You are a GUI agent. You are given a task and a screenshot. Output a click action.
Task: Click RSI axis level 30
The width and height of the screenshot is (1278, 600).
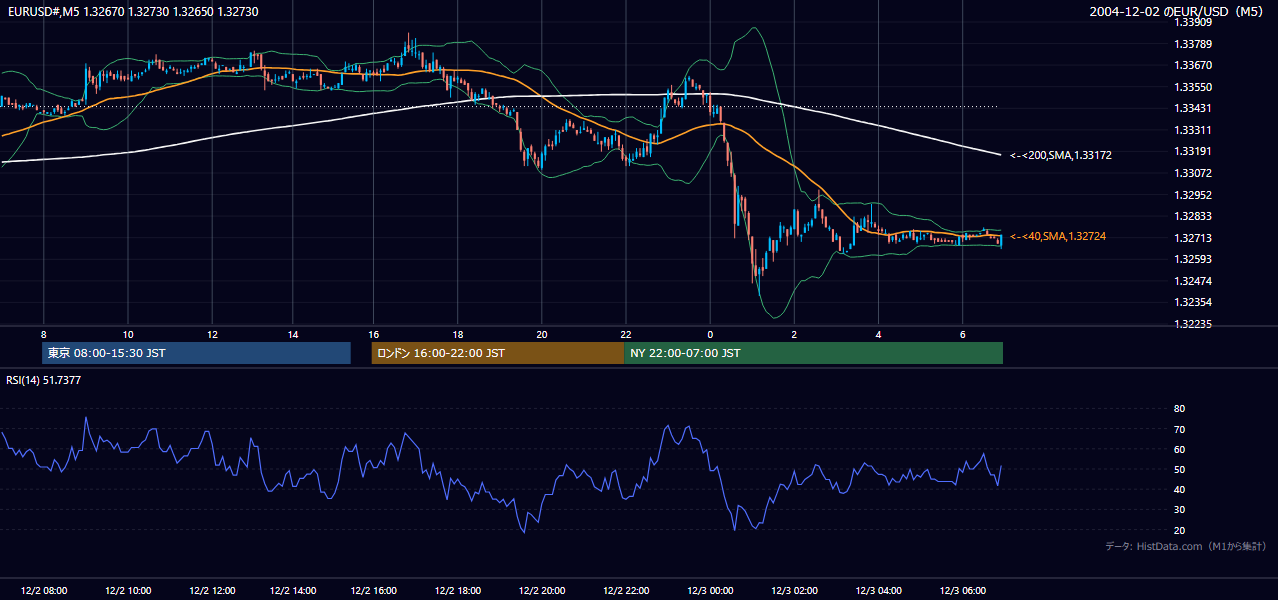click(x=1179, y=510)
